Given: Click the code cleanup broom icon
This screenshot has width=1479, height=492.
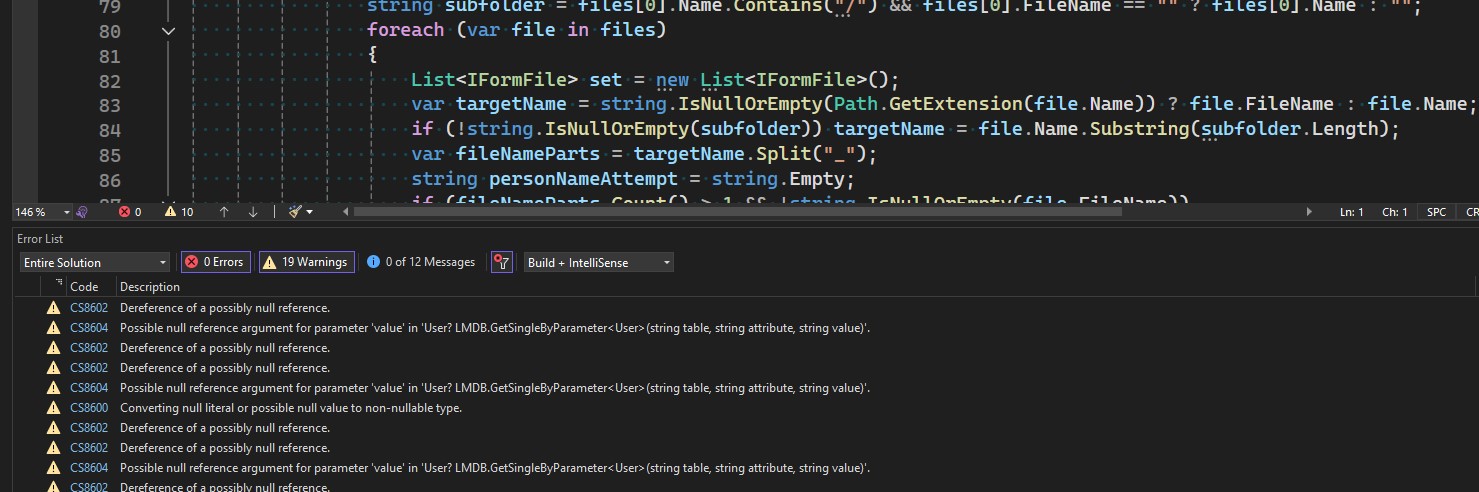Looking at the screenshot, I should tap(295, 212).
